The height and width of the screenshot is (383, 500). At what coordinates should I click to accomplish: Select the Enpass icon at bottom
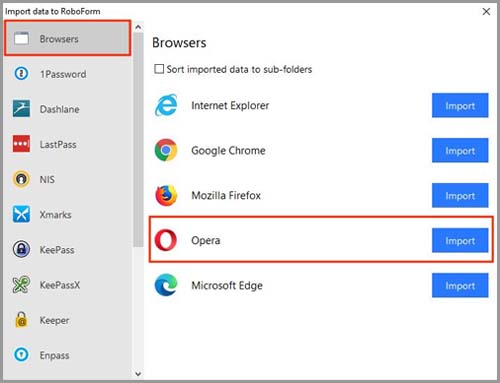tap(21, 355)
